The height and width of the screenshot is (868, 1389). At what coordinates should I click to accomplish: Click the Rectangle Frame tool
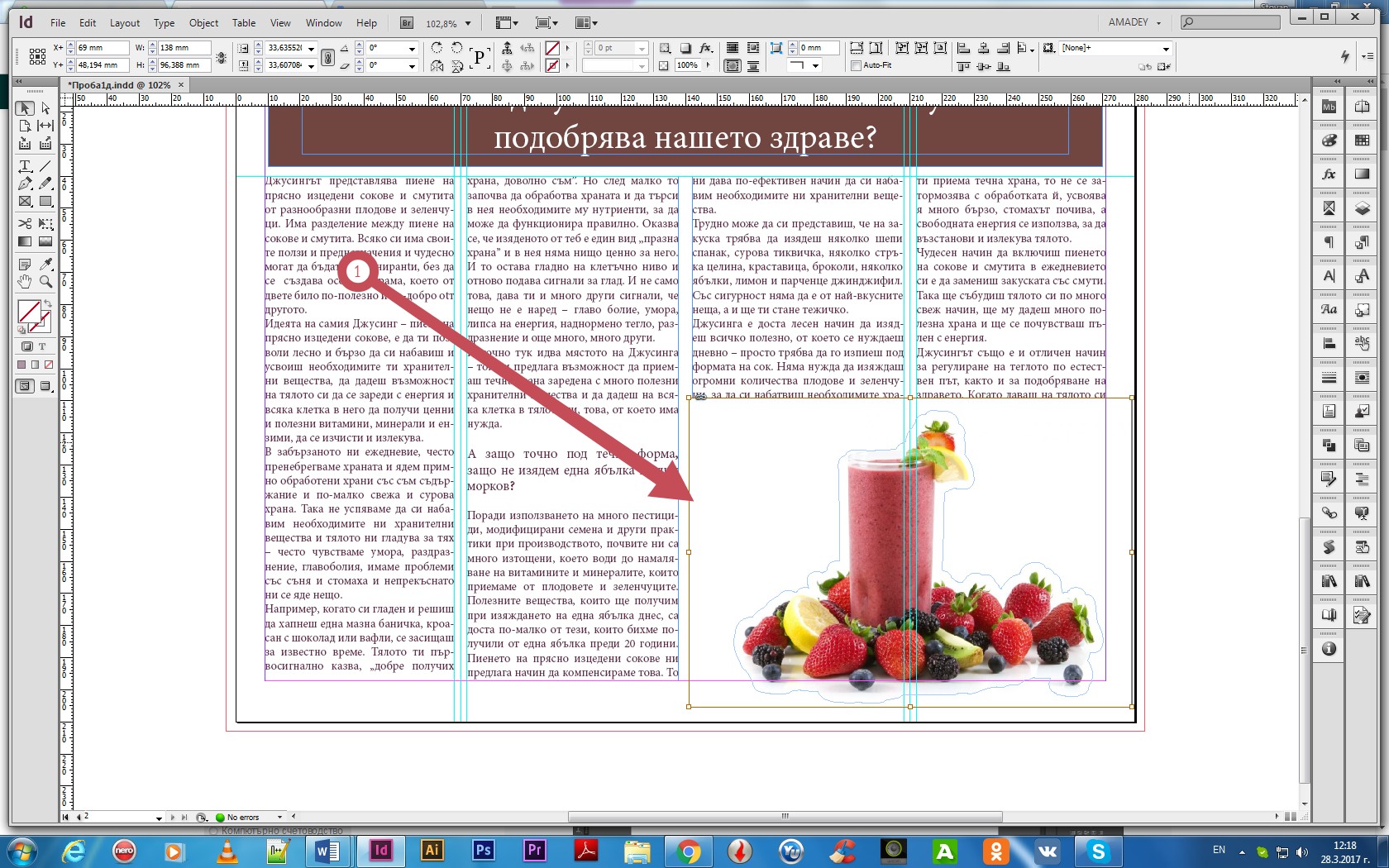(x=25, y=201)
